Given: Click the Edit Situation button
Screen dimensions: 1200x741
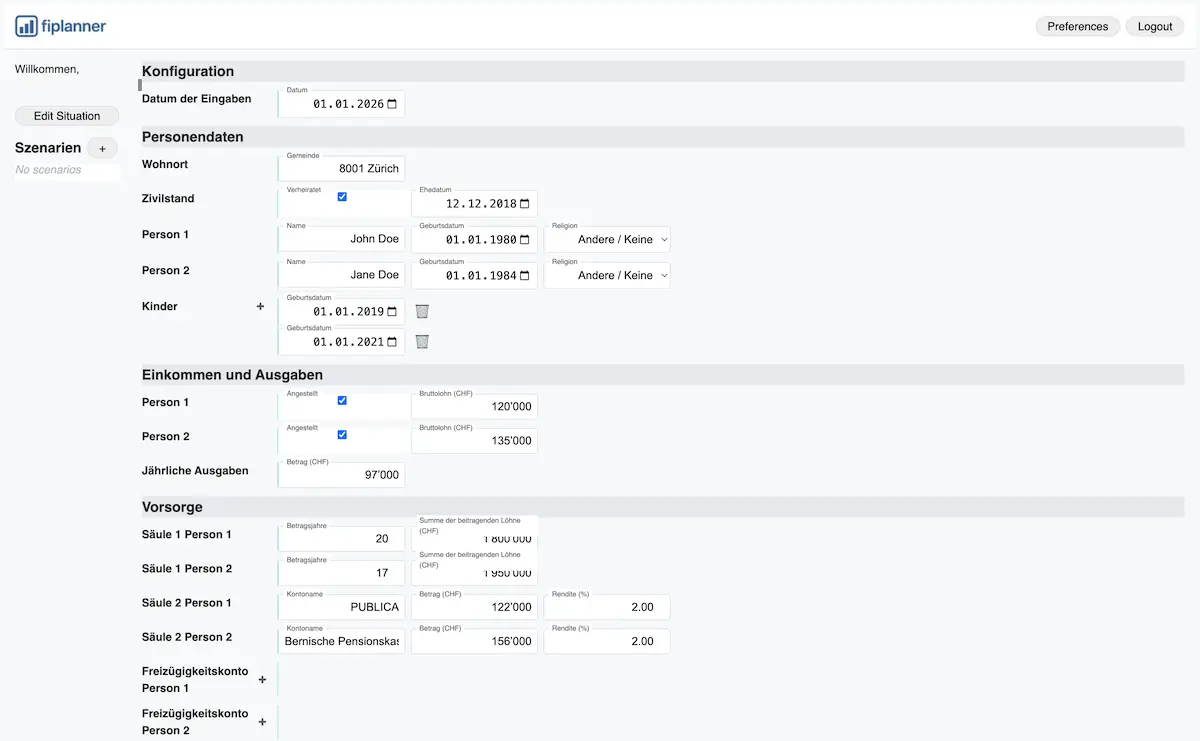Looking at the screenshot, I should pos(66,116).
